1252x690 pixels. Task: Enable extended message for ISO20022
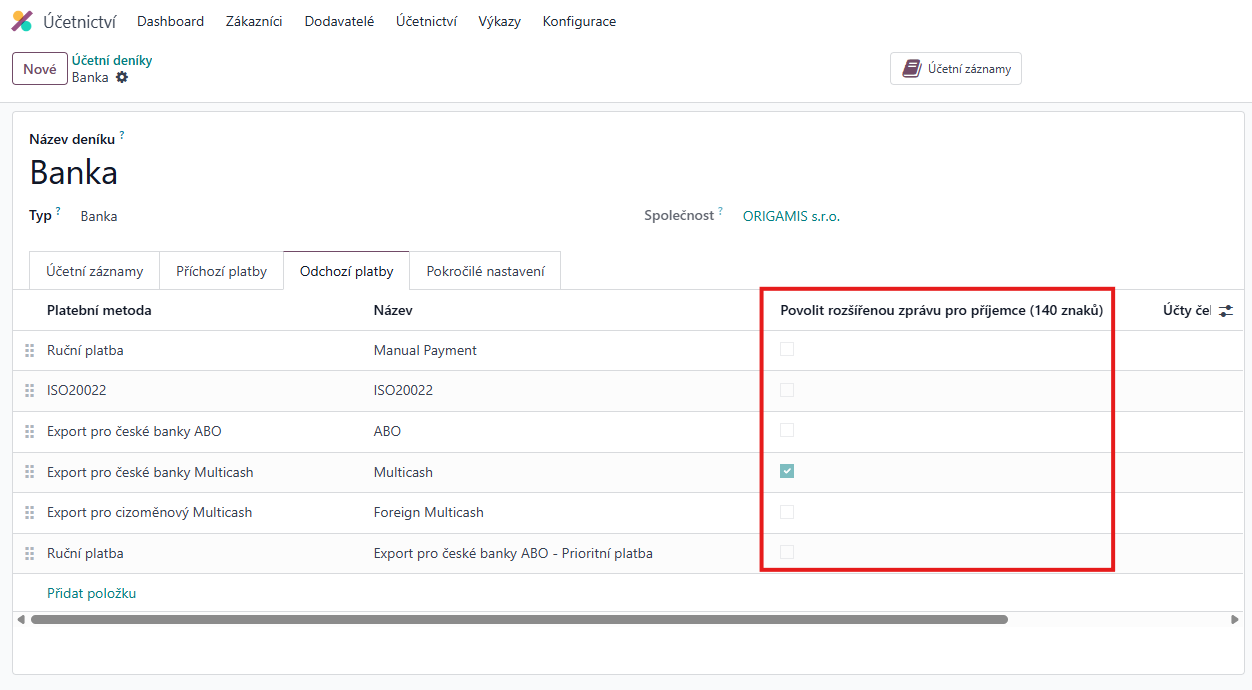click(x=787, y=390)
